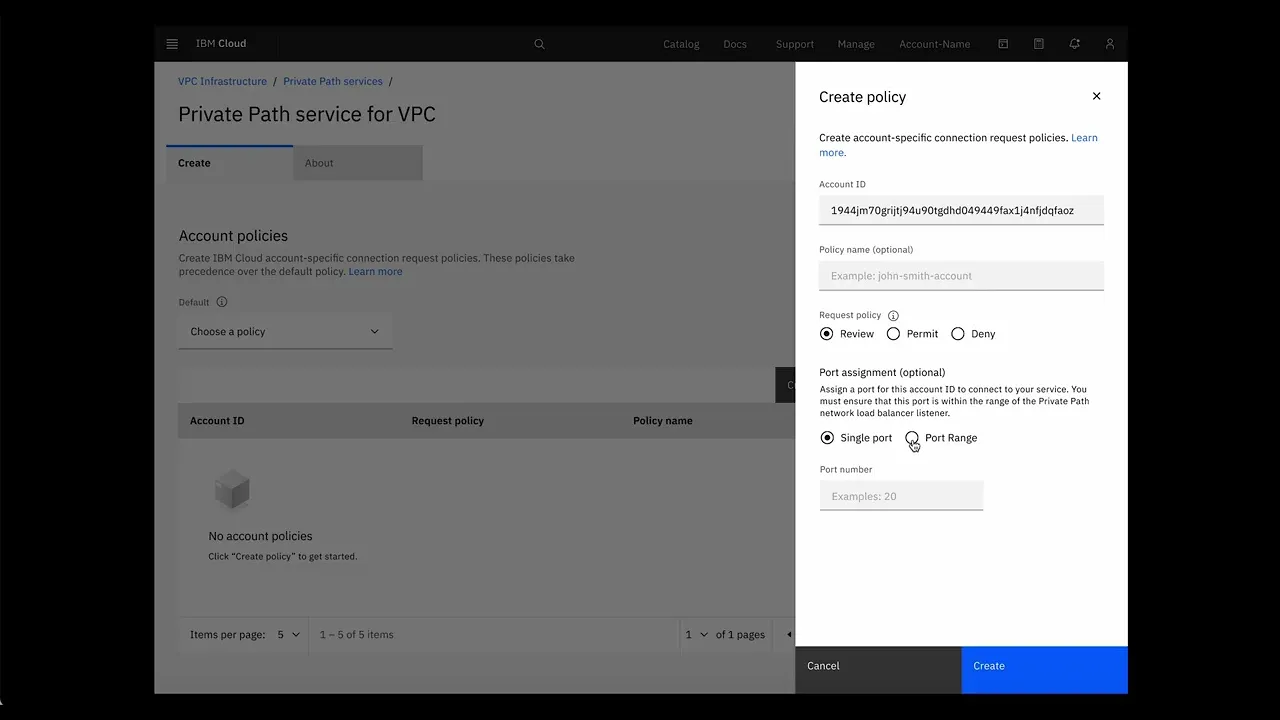The image size is (1280, 720).
Task: Open the page number dropdown
Action: click(695, 635)
